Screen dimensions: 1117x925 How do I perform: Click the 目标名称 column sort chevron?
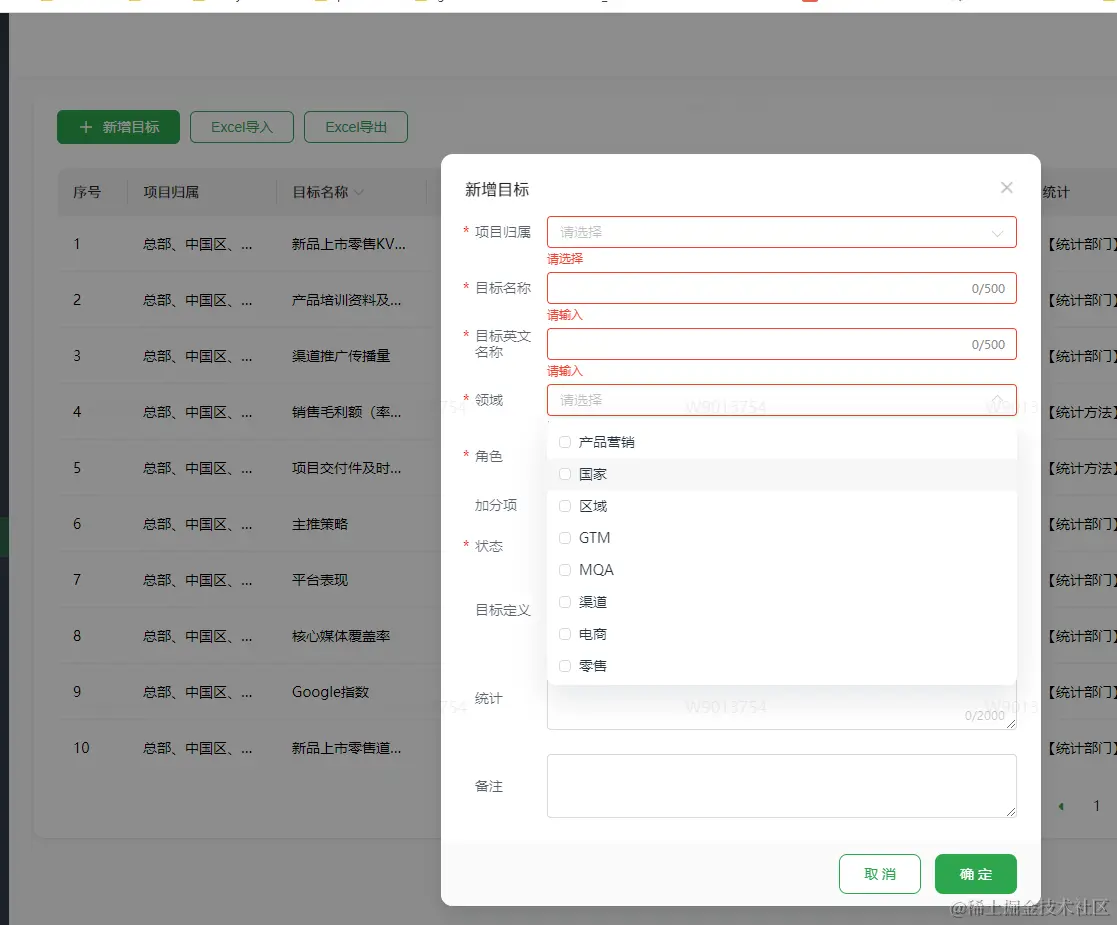(358, 192)
